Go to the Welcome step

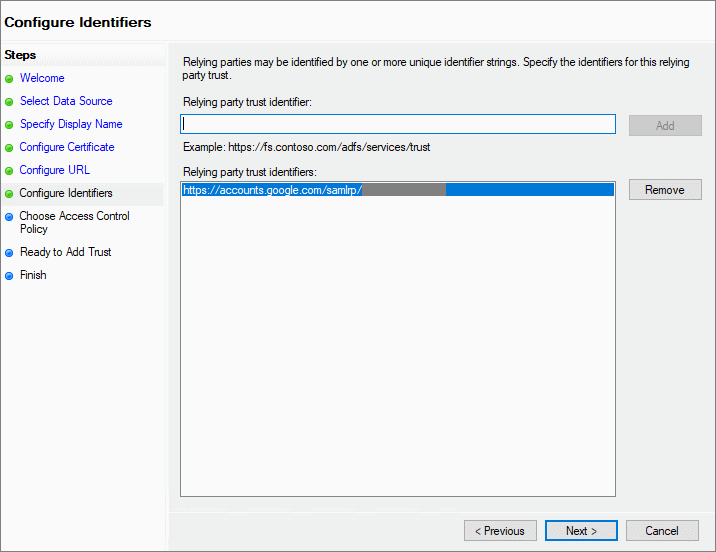coord(42,78)
